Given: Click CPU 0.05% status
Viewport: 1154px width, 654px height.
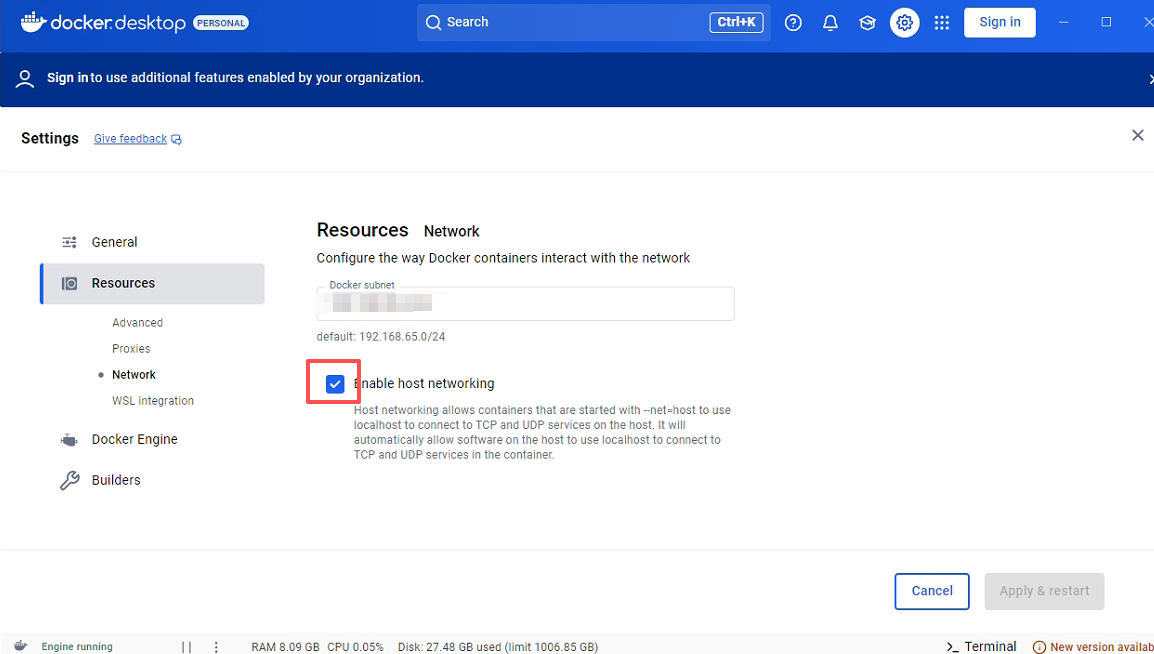Looking at the screenshot, I should pos(355,647).
